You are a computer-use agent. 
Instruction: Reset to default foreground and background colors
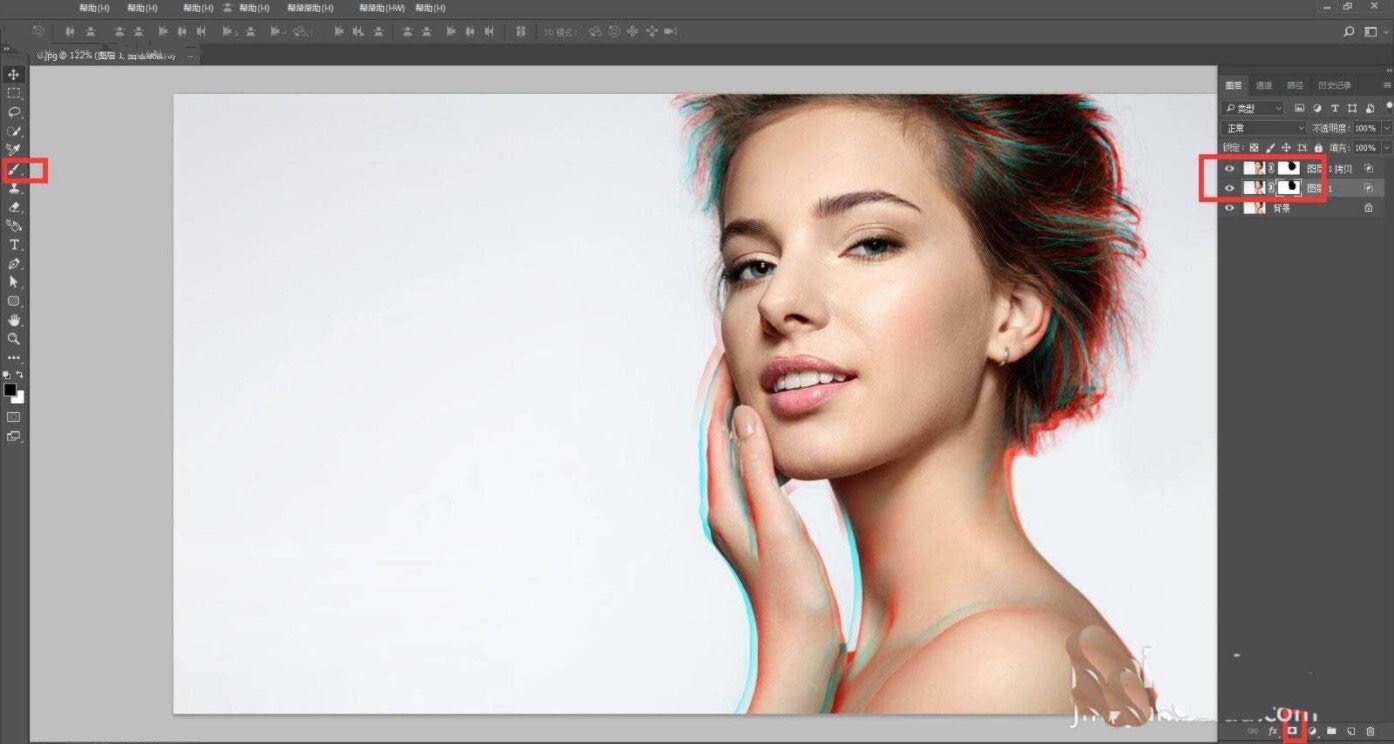(x=8, y=374)
